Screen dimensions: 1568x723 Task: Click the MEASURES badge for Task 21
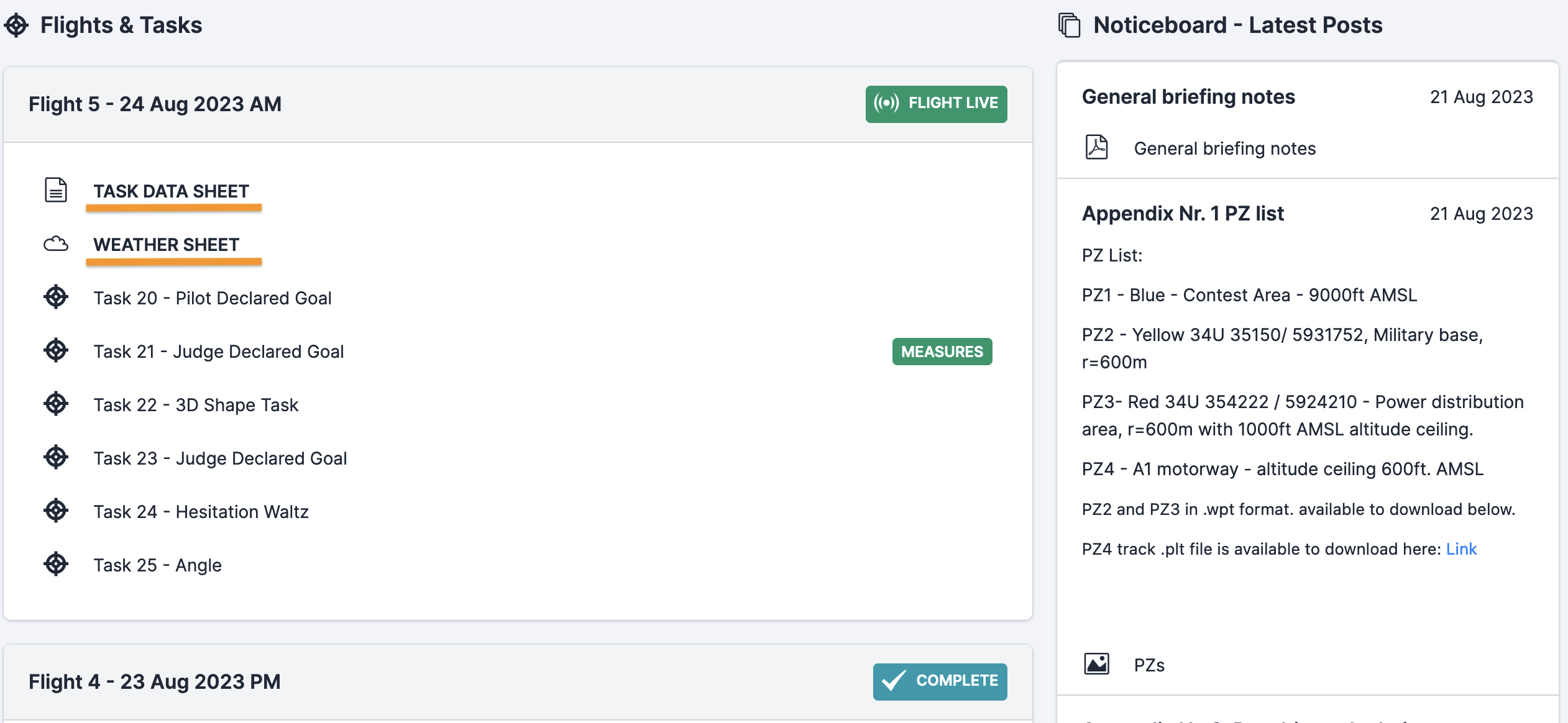[942, 352]
